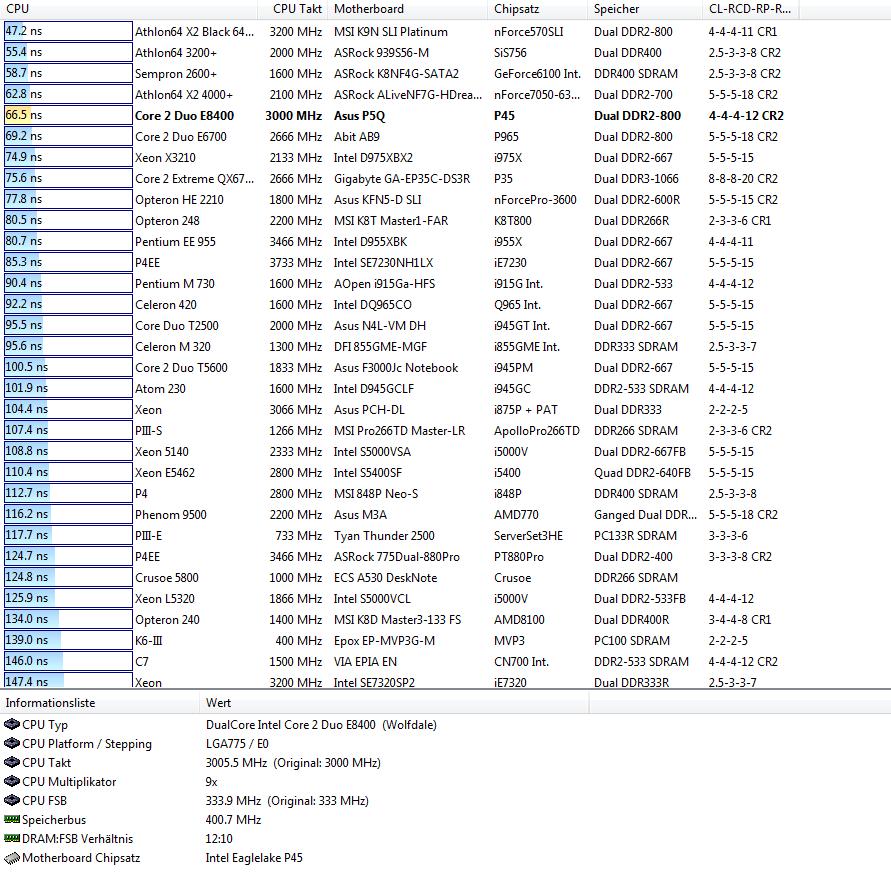Click CPU Typ chip icon

(x=12, y=725)
